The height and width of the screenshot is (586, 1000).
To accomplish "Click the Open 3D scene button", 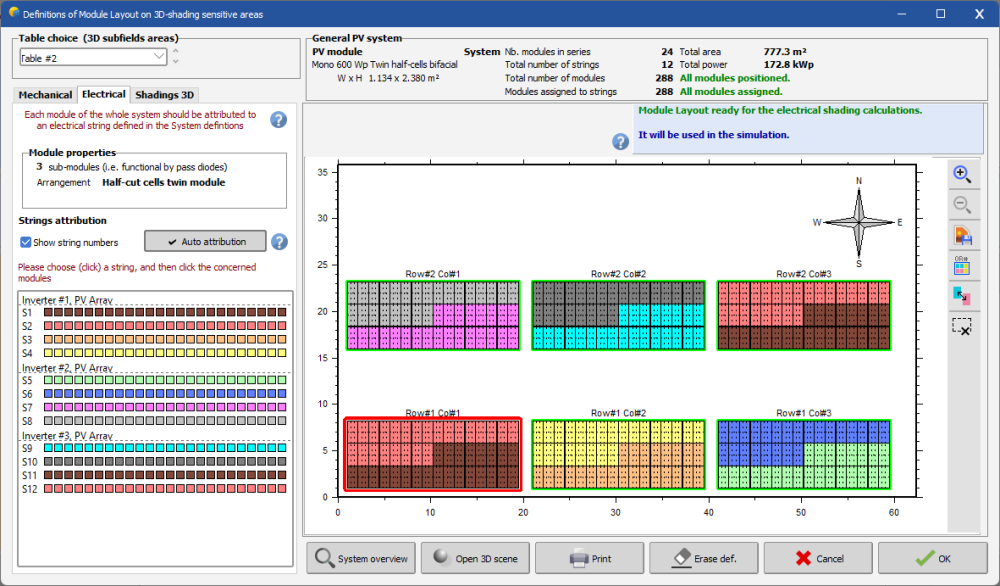I will pos(476,558).
